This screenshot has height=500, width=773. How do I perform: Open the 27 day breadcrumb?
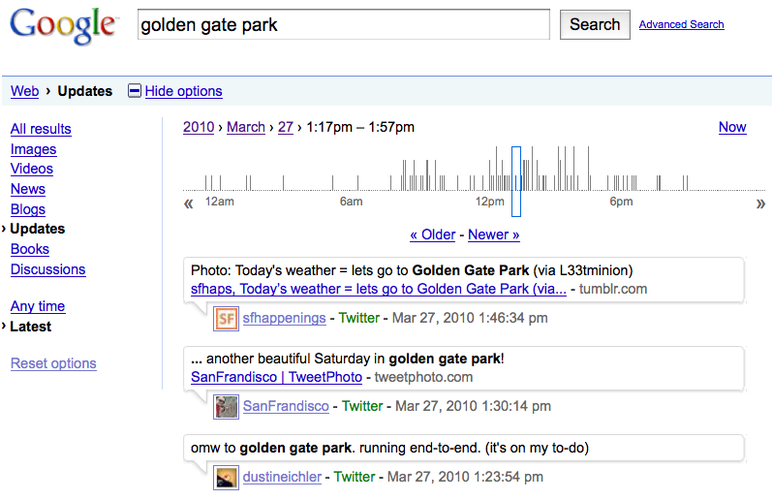click(285, 127)
